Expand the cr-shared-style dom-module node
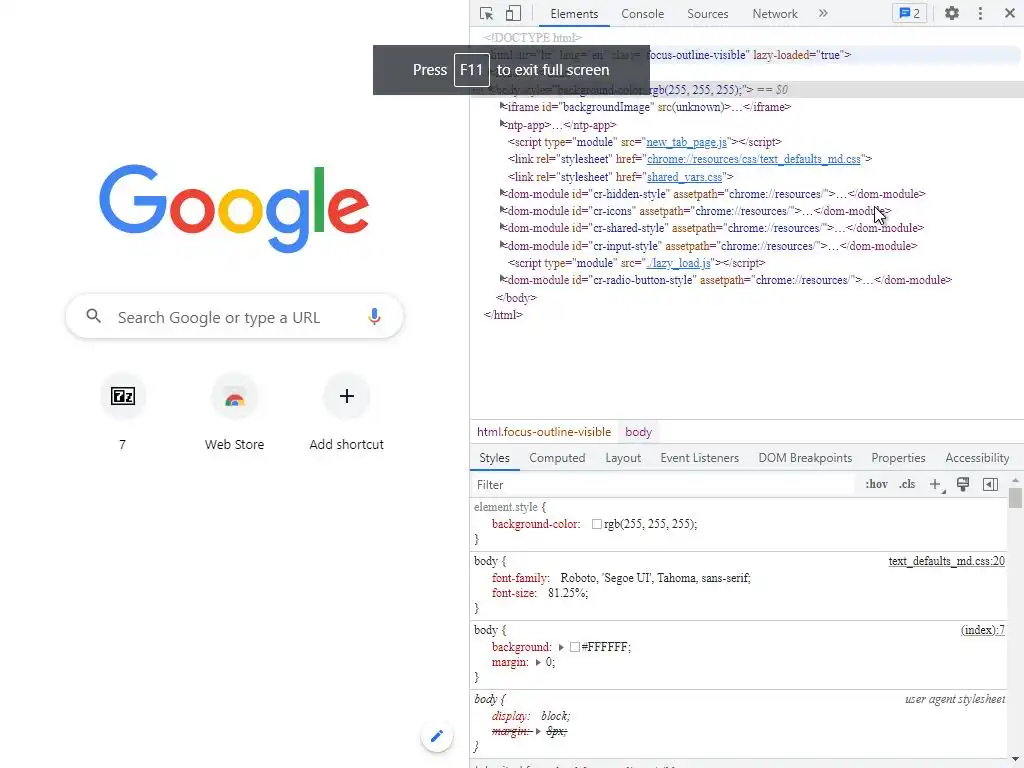1024x768 pixels. coord(503,227)
